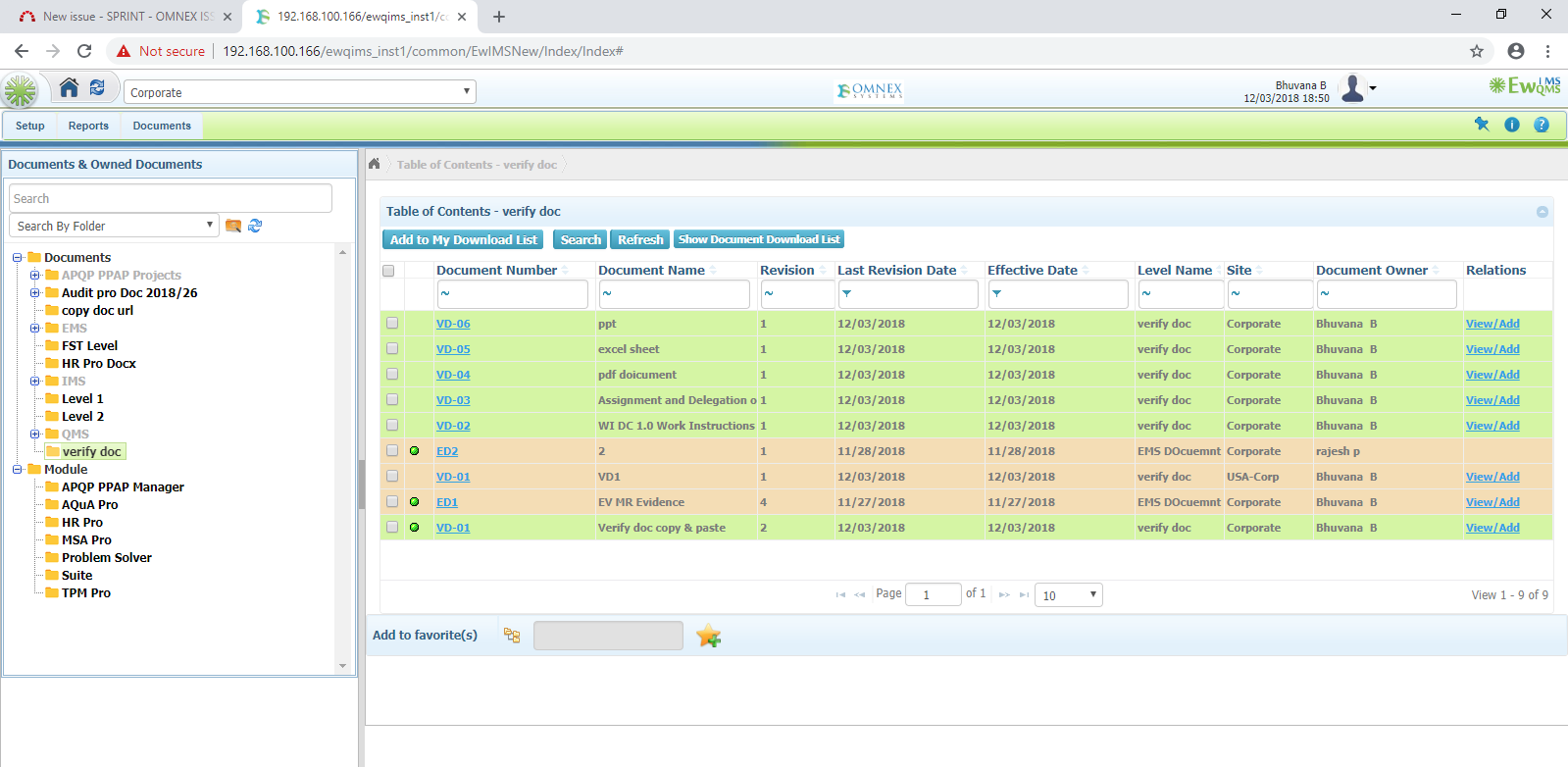1568x767 pixels.
Task: Open a new browser tab
Action: coord(499,17)
